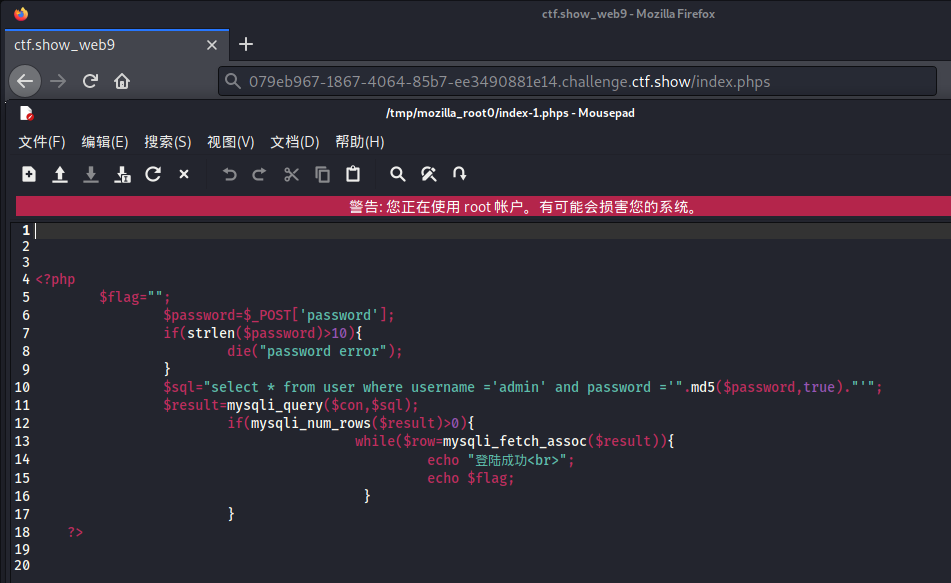Viewport: 951px width, 583px height.
Task: Click the Save As toolbar icon
Action: 122,174
